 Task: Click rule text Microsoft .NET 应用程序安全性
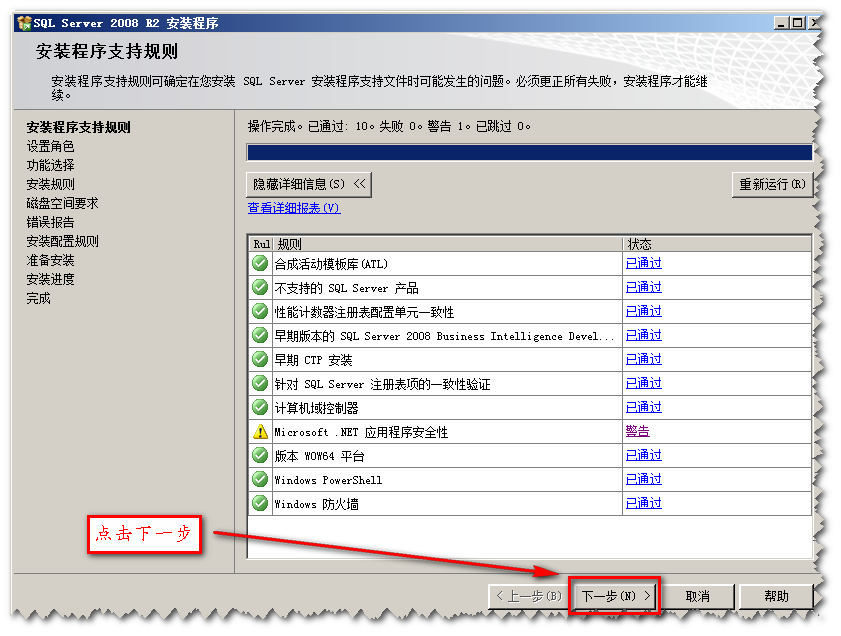tap(361, 432)
